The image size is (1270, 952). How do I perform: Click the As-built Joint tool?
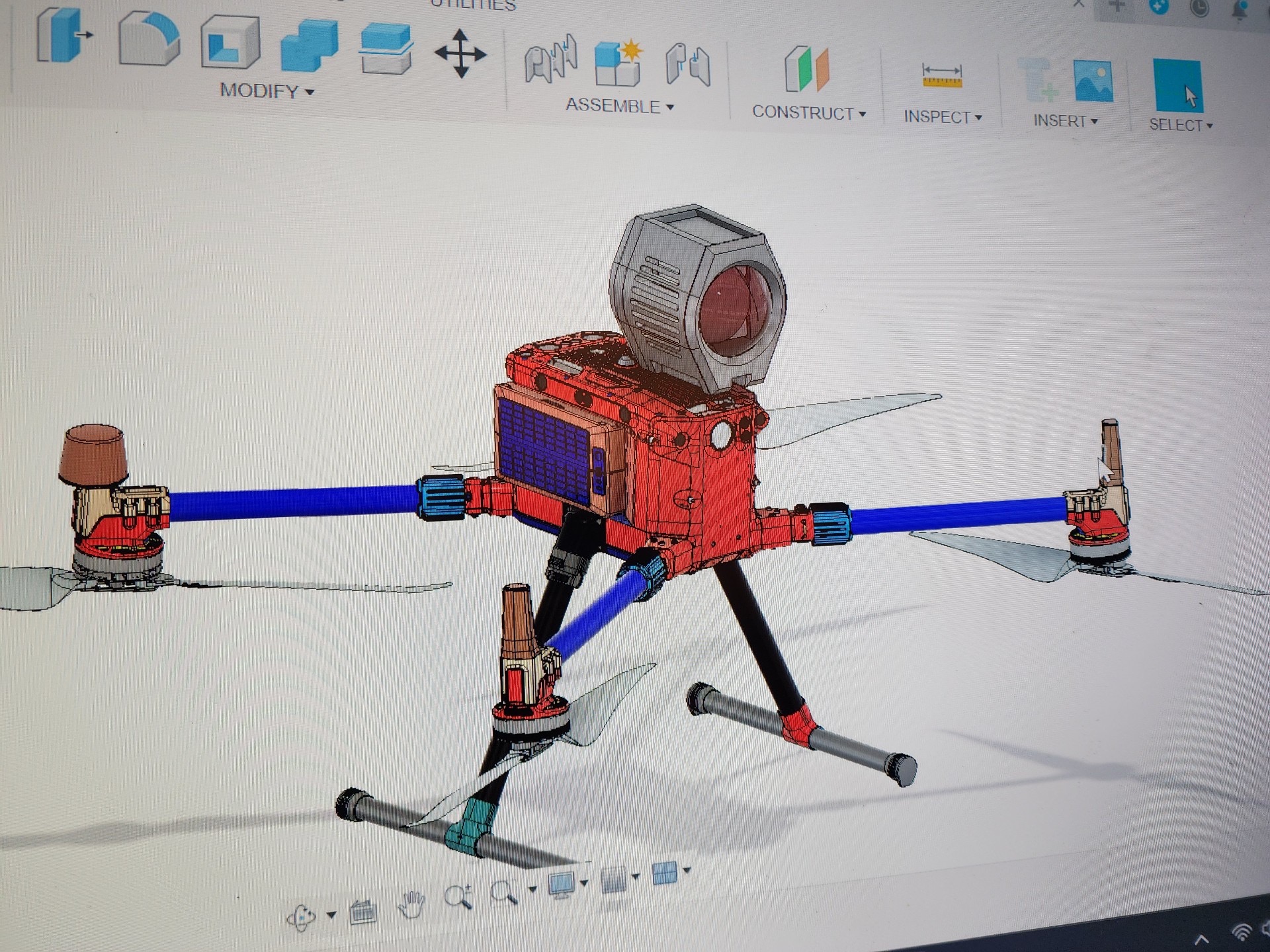tap(687, 65)
